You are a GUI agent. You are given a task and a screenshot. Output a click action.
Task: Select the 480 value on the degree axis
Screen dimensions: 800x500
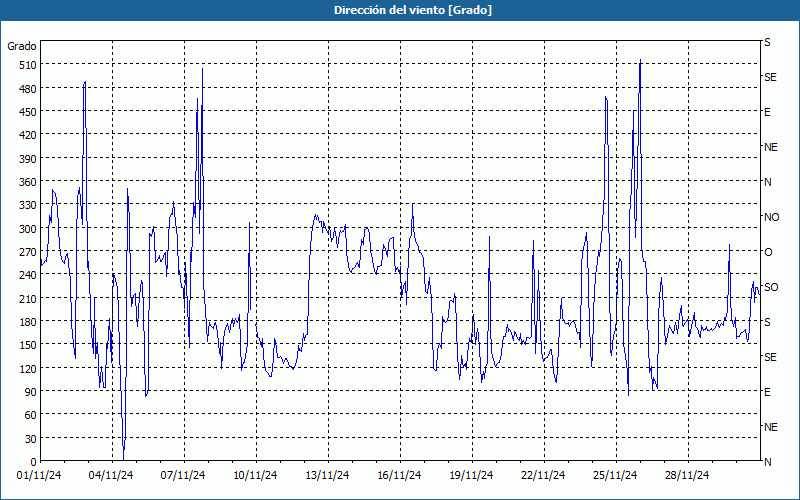click(x=28, y=89)
